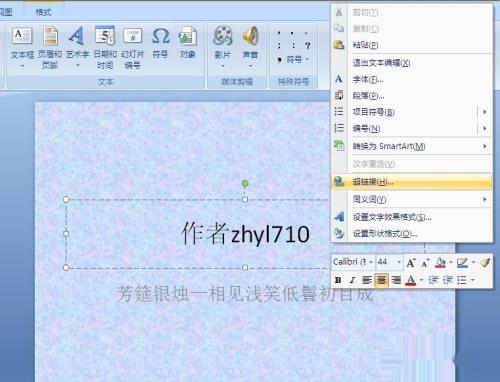Open the font size 44 dropdown
The width and height of the screenshot is (500, 382).
click(x=399, y=262)
